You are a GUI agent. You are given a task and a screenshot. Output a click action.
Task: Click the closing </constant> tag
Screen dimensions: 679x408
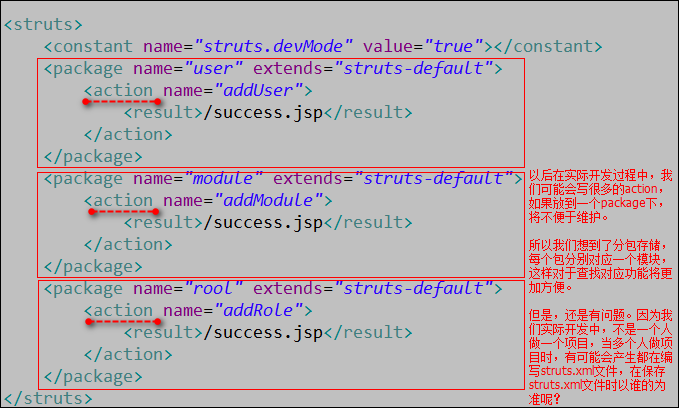(x=548, y=46)
